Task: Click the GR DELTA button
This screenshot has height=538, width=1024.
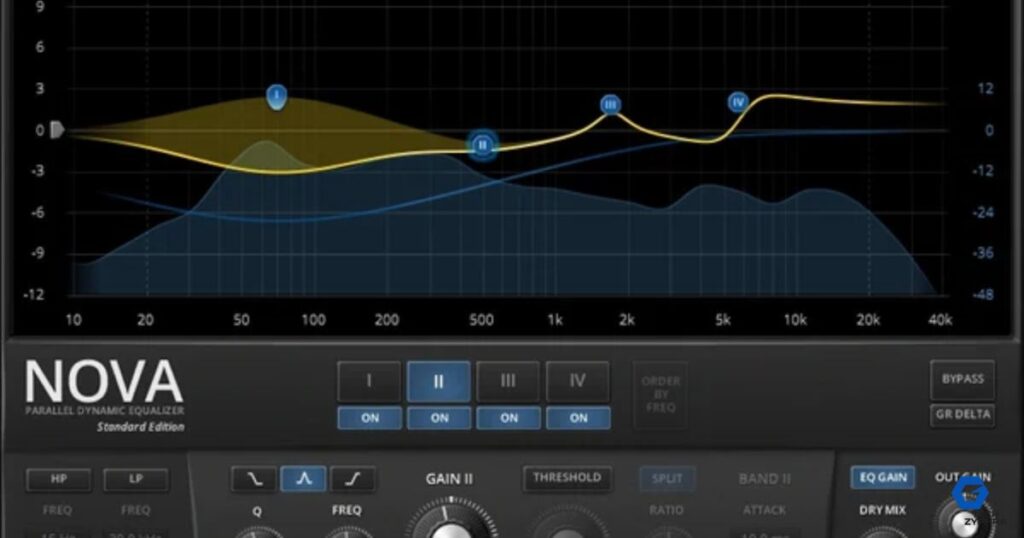Action: coord(962,414)
